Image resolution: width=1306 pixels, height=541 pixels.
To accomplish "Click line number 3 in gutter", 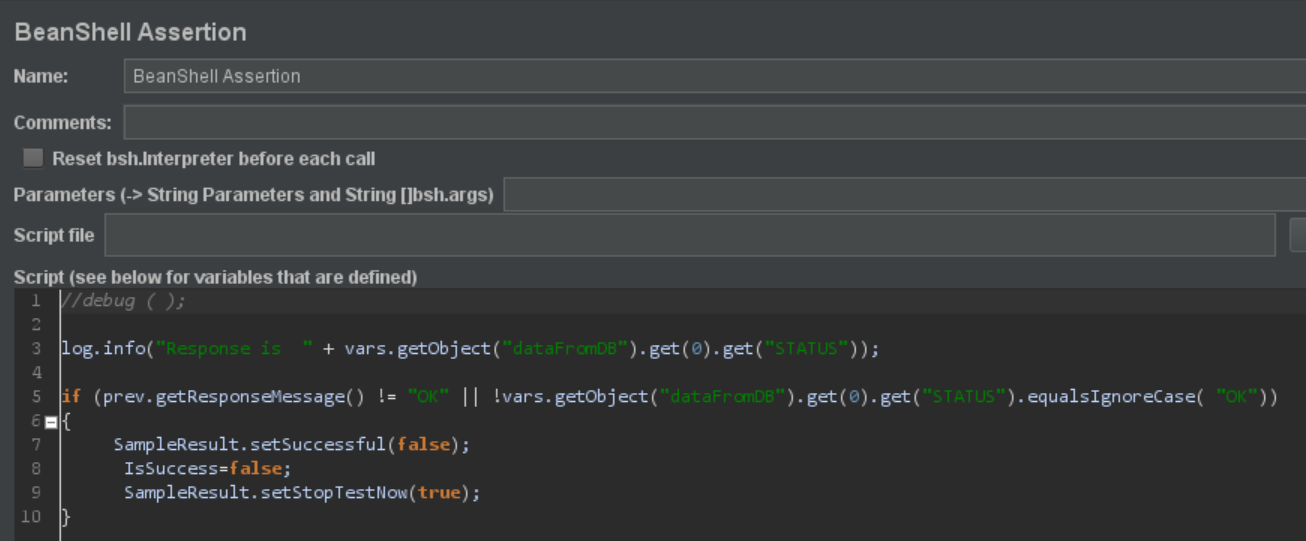I will (x=36, y=349).
